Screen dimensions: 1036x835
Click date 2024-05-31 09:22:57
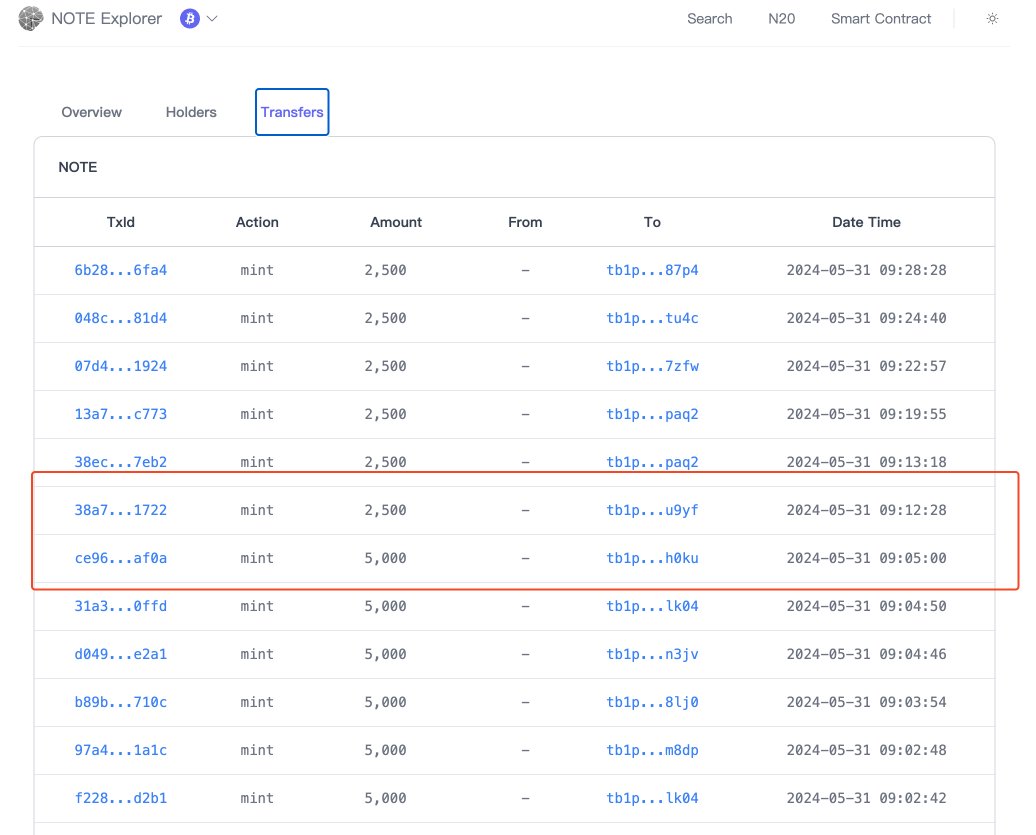[x=866, y=366]
